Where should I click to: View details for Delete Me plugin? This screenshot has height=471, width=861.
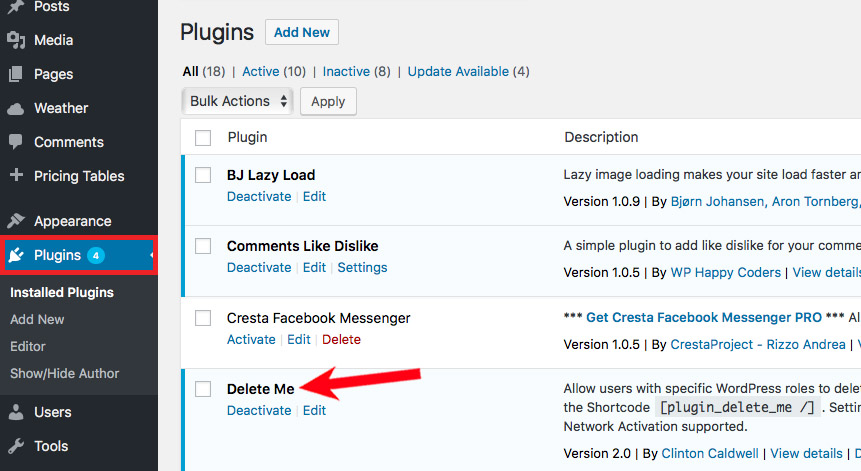pos(806,453)
